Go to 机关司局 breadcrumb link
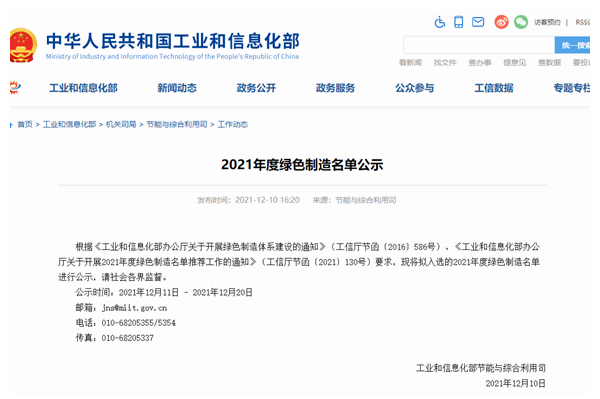The image size is (600, 399). click(121, 124)
